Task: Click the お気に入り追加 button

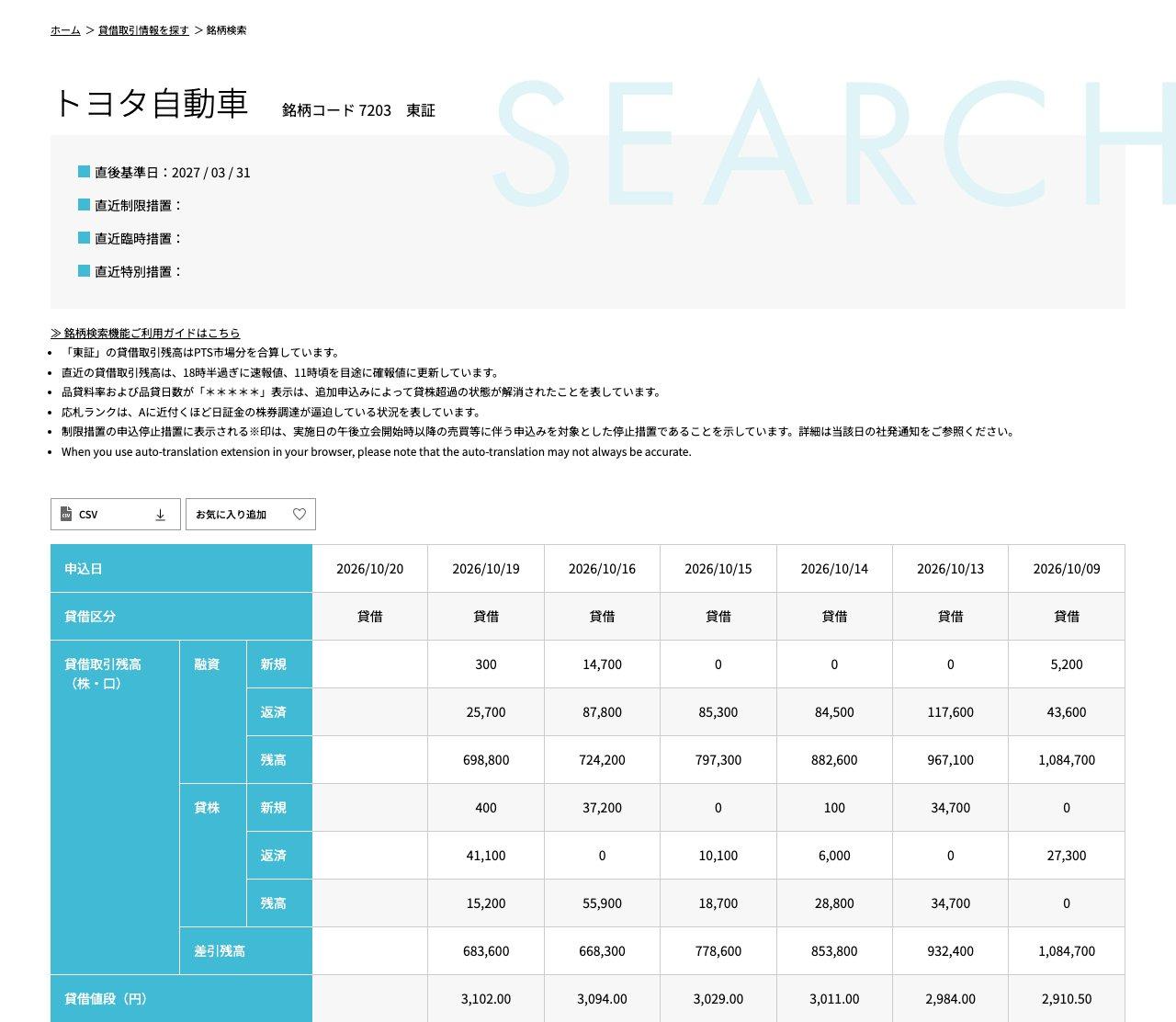Action: point(251,515)
